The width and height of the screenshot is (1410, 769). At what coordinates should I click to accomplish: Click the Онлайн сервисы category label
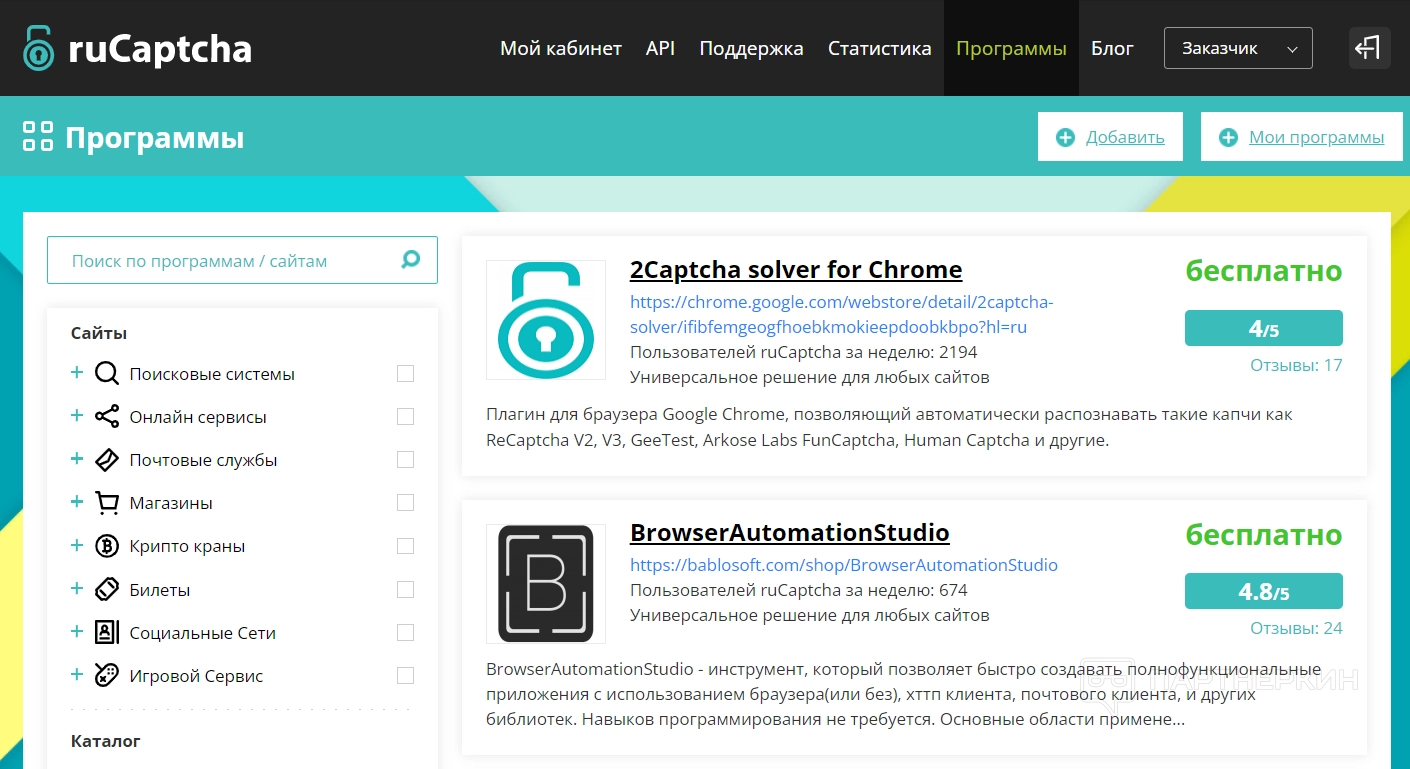198,417
